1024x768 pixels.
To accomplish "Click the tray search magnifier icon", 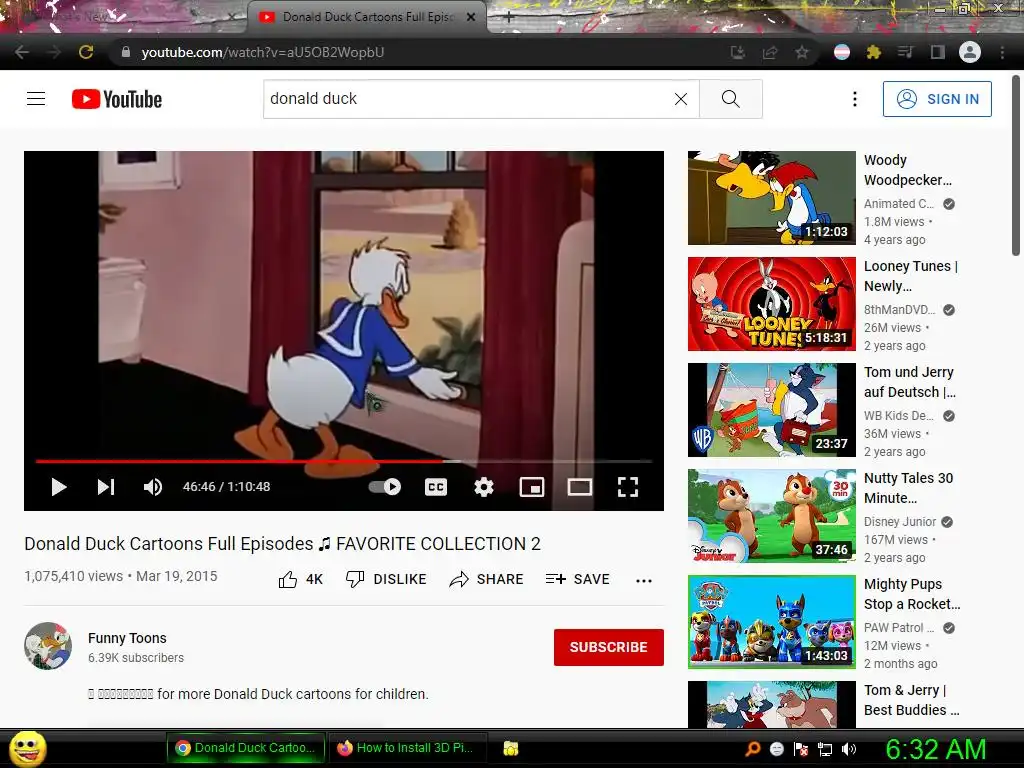I will point(752,749).
